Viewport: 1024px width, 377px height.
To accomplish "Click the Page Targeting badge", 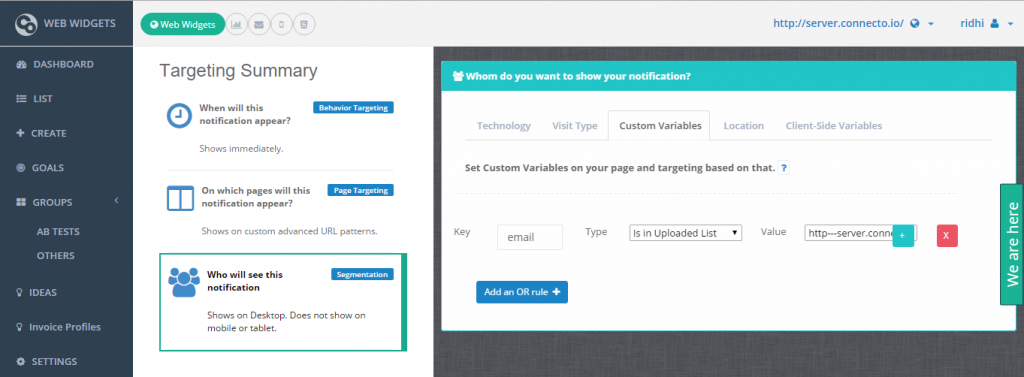I will pos(360,190).
